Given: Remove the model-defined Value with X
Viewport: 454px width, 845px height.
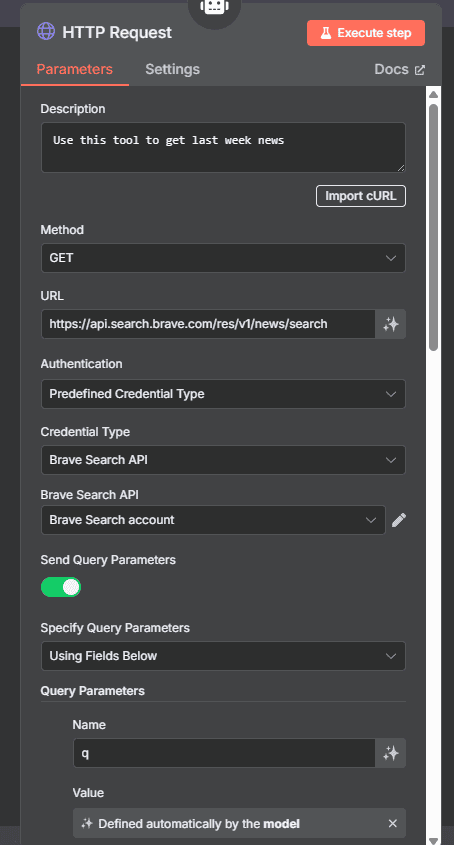Looking at the screenshot, I should click(x=393, y=823).
